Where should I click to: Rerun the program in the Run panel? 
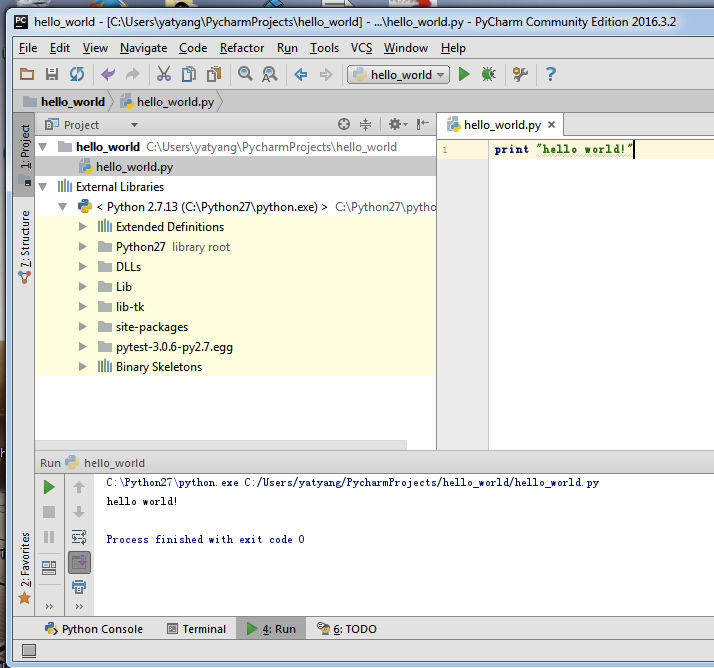49,487
